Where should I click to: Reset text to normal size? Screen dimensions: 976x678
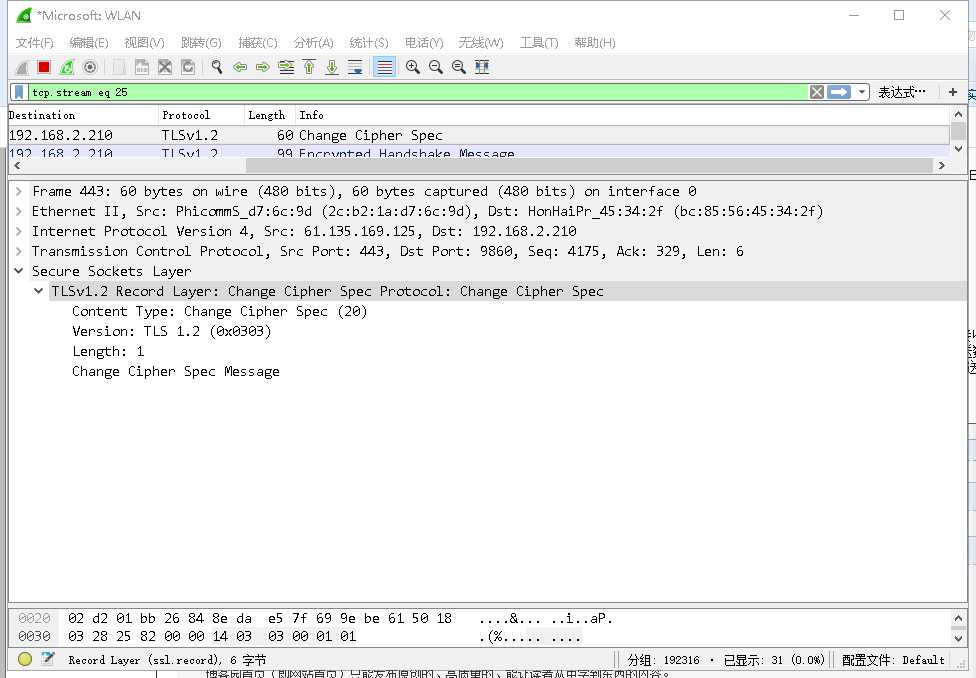coord(459,67)
